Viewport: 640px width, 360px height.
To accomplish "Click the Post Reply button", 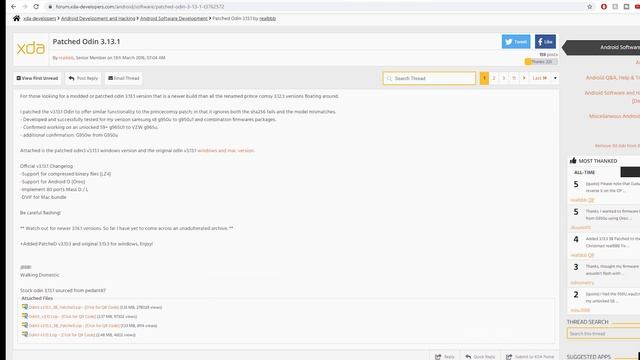I will [x=83, y=78].
